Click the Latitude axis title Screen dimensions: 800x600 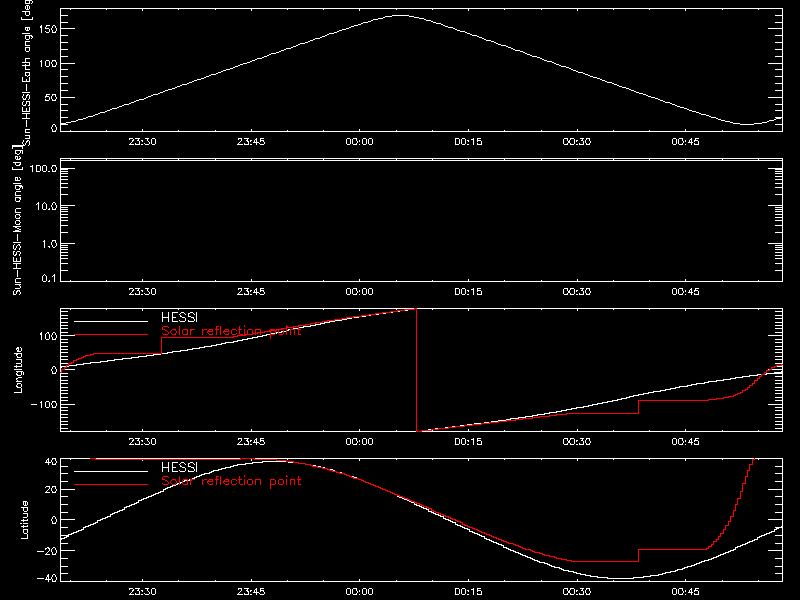pyautogui.click(x=24, y=520)
